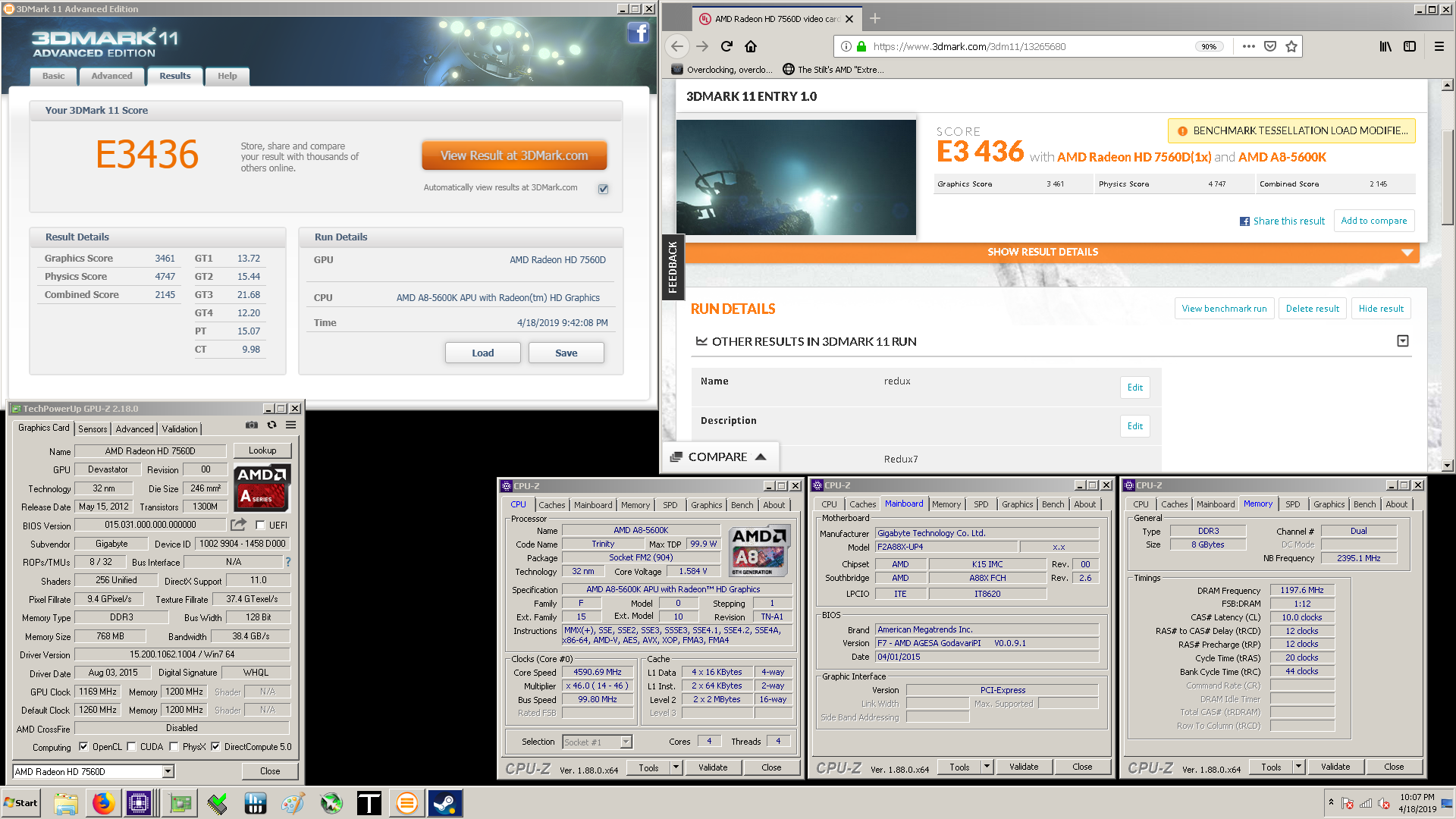1456x819 pixels.
Task: Toggle automatically view results at 3DMark.com
Action: coord(603,189)
